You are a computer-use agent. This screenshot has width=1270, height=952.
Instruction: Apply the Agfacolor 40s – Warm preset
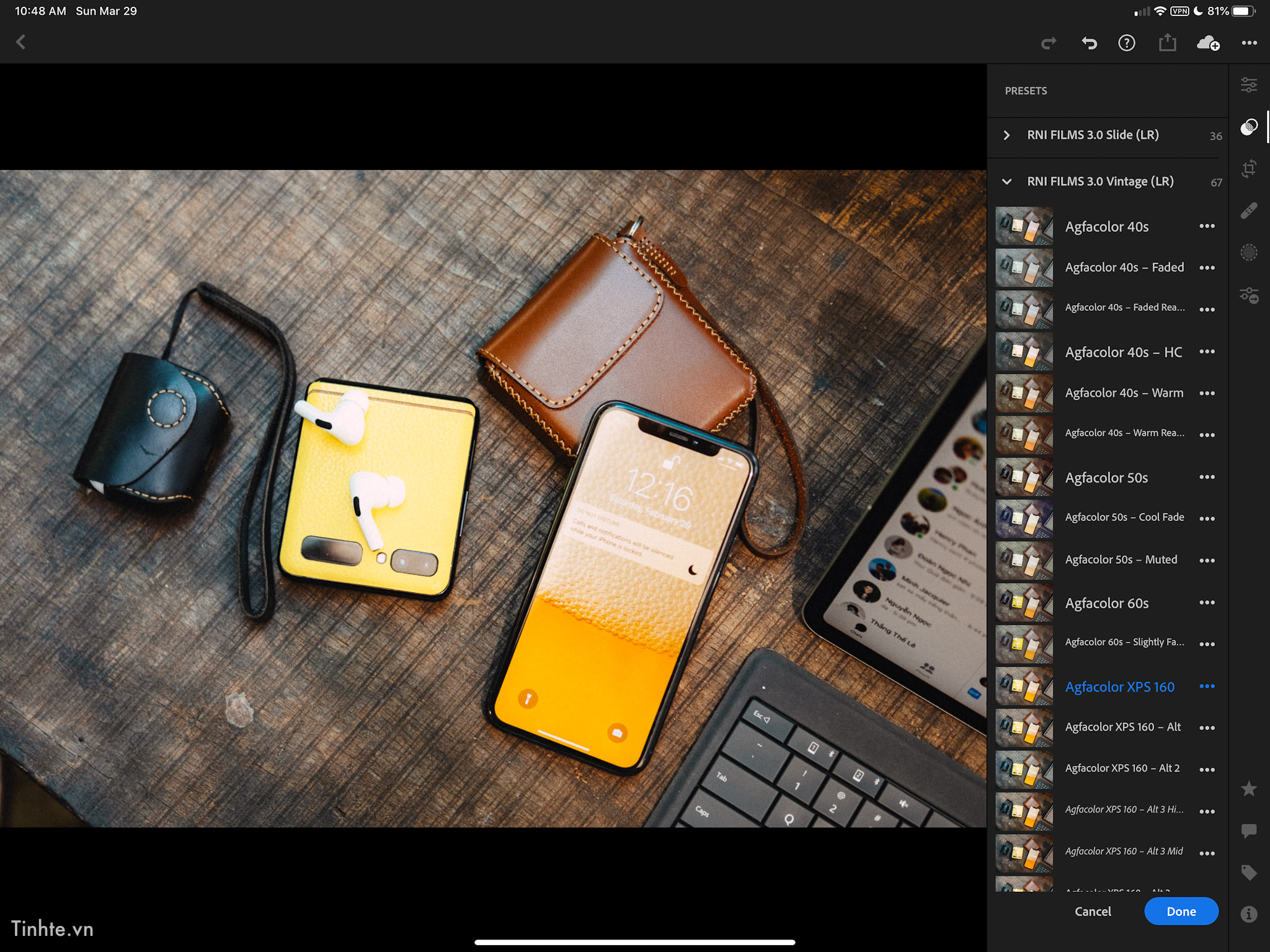point(1124,393)
